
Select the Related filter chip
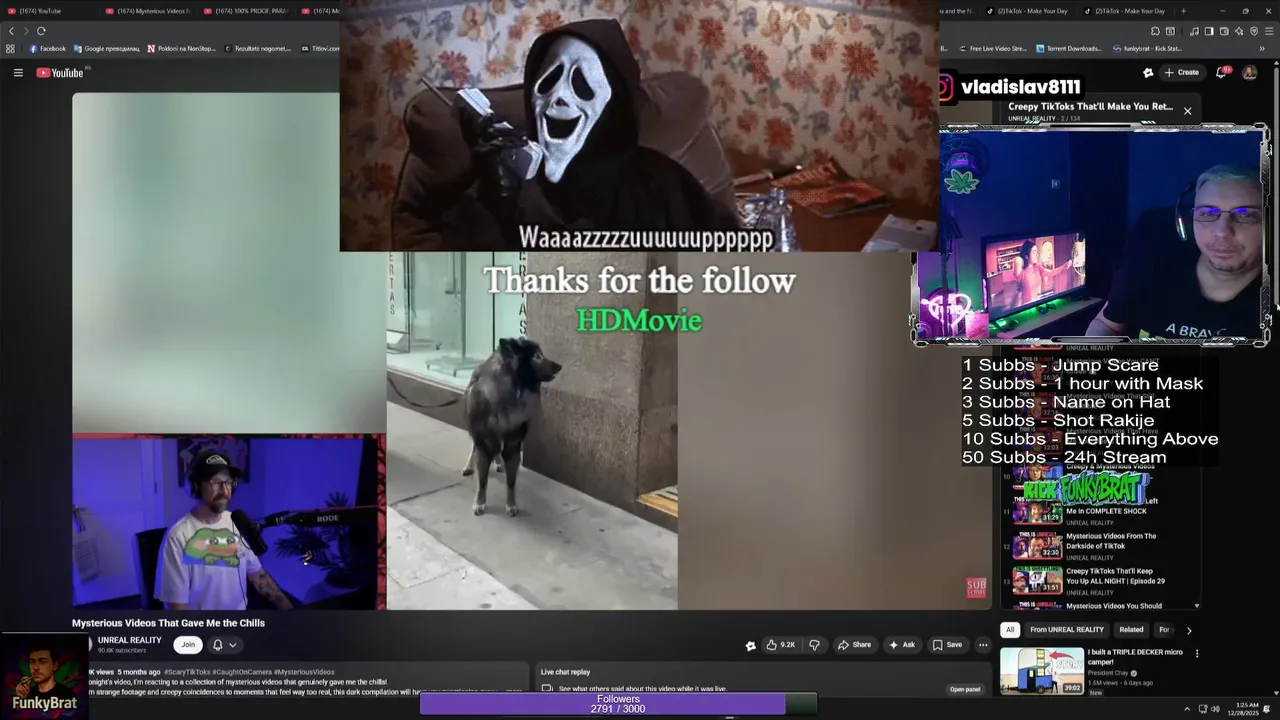pos(1131,630)
